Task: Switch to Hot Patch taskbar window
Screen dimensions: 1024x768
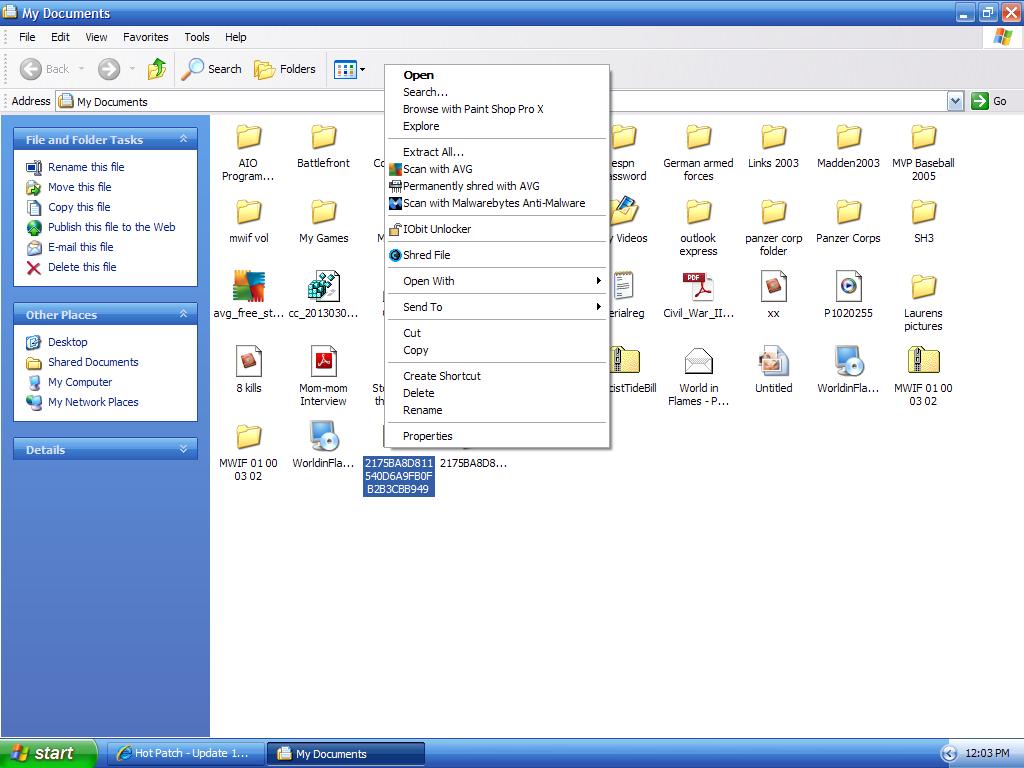Action: (x=185, y=753)
